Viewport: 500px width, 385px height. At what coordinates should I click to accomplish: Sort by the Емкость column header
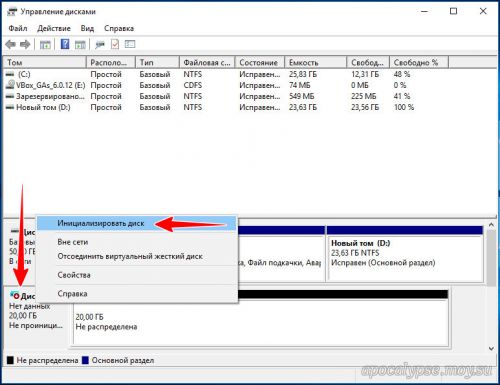316,63
